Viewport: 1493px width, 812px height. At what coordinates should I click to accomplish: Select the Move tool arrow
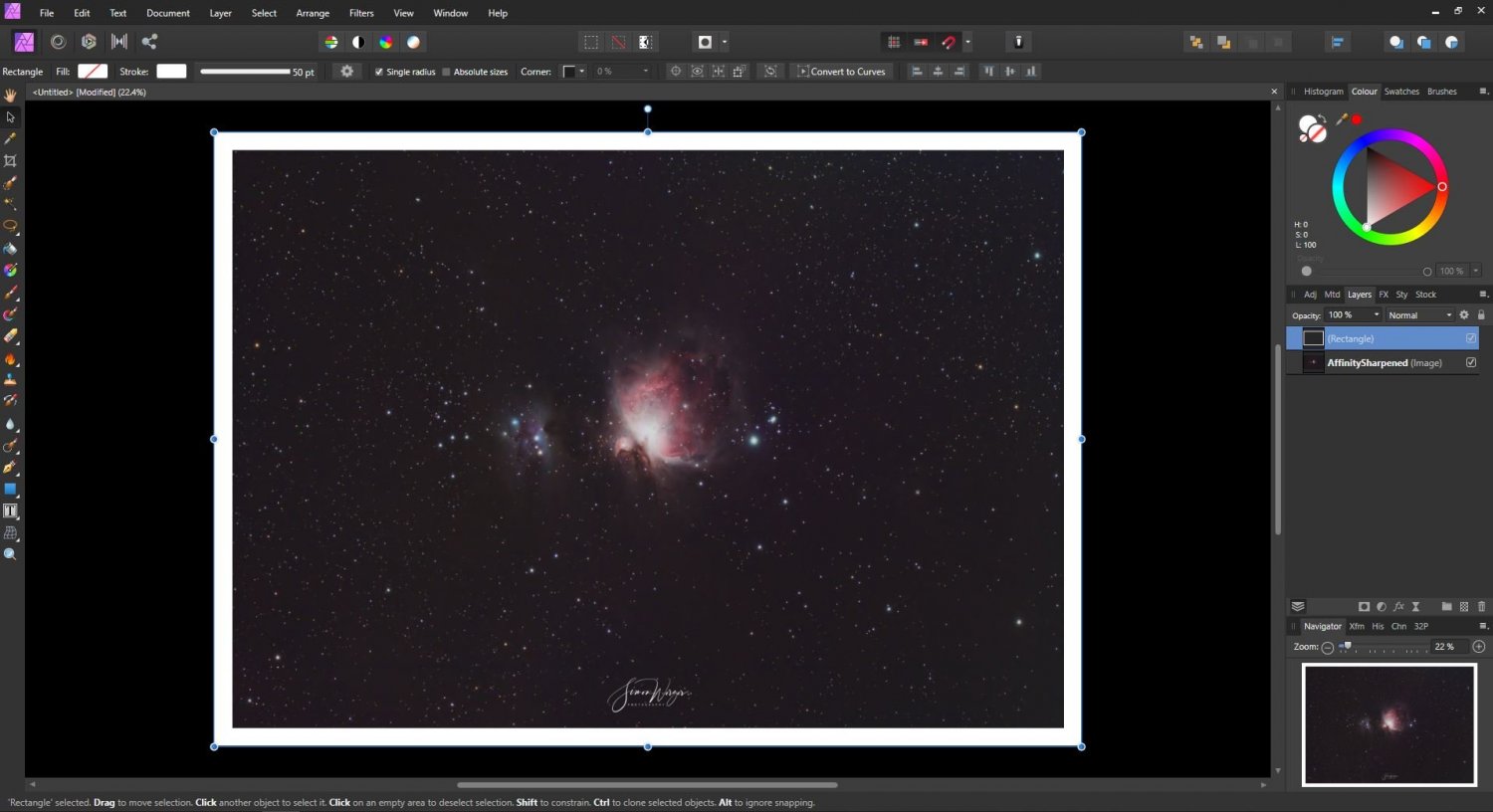pyautogui.click(x=10, y=116)
